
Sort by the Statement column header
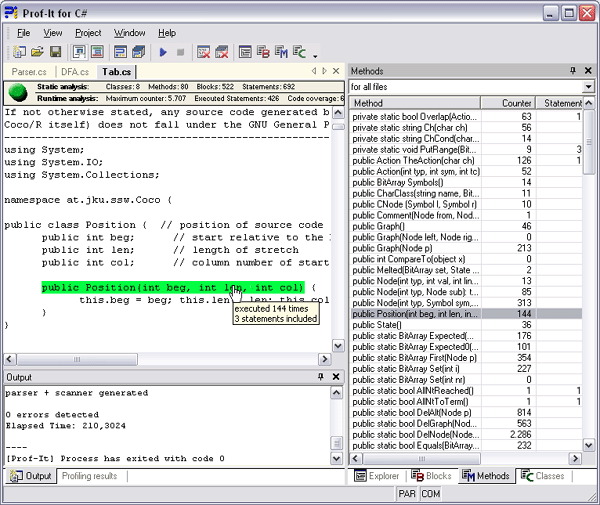click(x=559, y=103)
